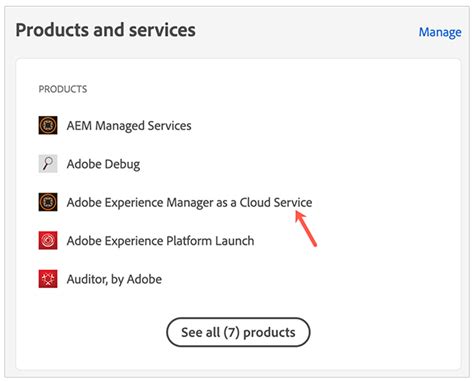This screenshot has height=382, width=474.
Task: Click the Manage link
Action: pos(440,32)
